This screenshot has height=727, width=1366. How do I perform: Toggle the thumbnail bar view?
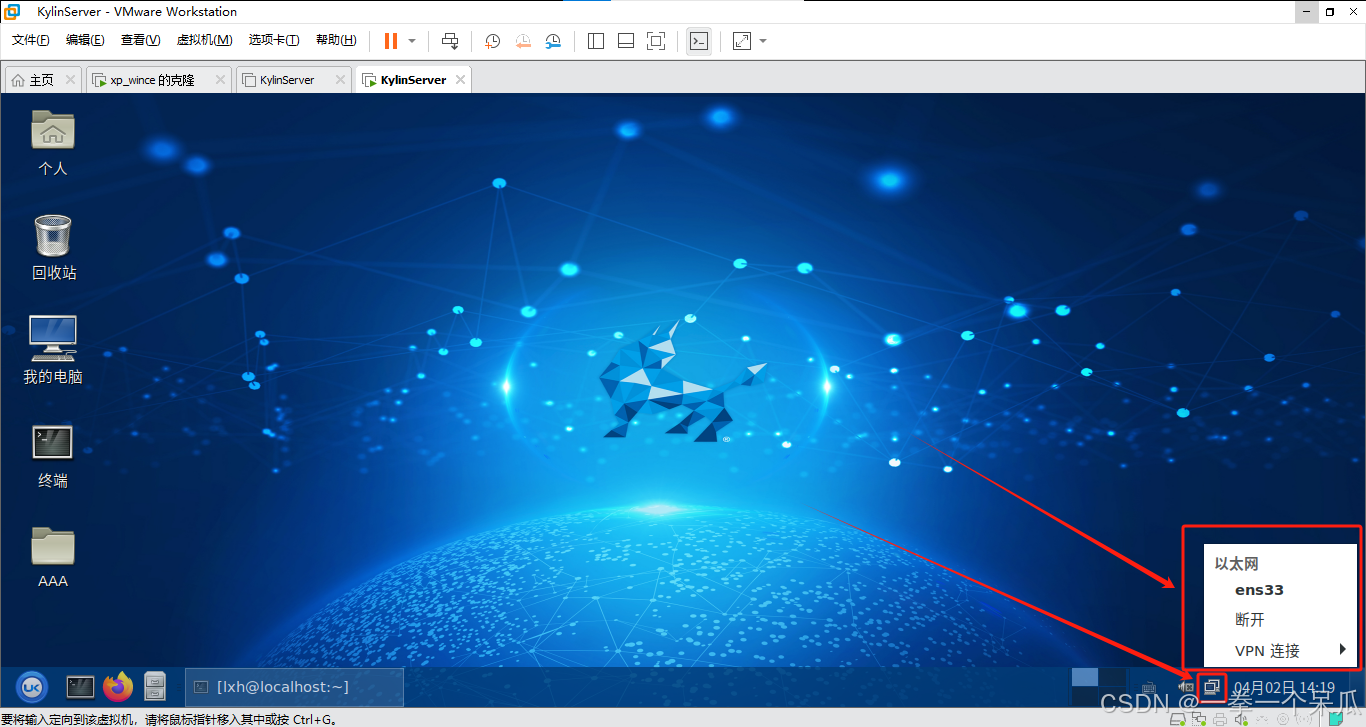[x=626, y=41]
